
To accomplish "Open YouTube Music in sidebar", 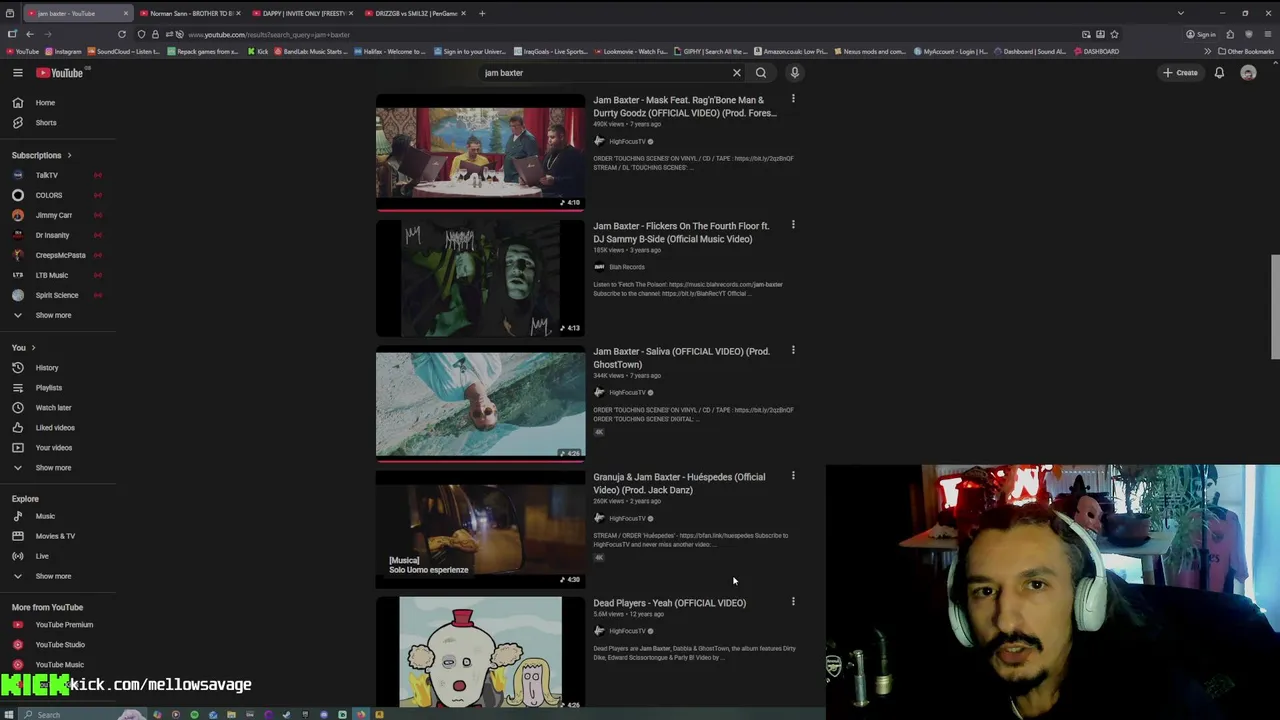I will (58, 665).
